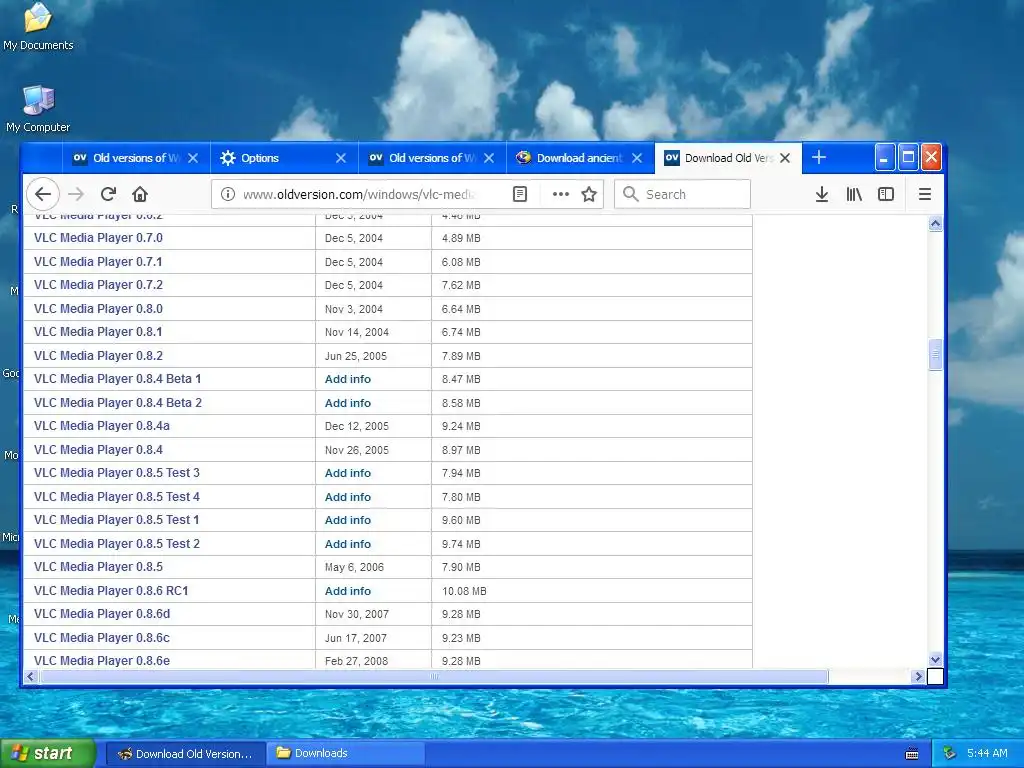The height and width of the screenshot is (768, 1024).
Task: Open VLC Media Player 0.8.2 link
Action: 99,355
